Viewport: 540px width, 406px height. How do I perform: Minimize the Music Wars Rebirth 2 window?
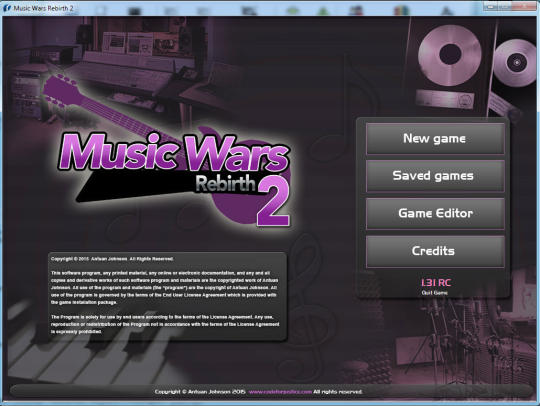(490, 6)
